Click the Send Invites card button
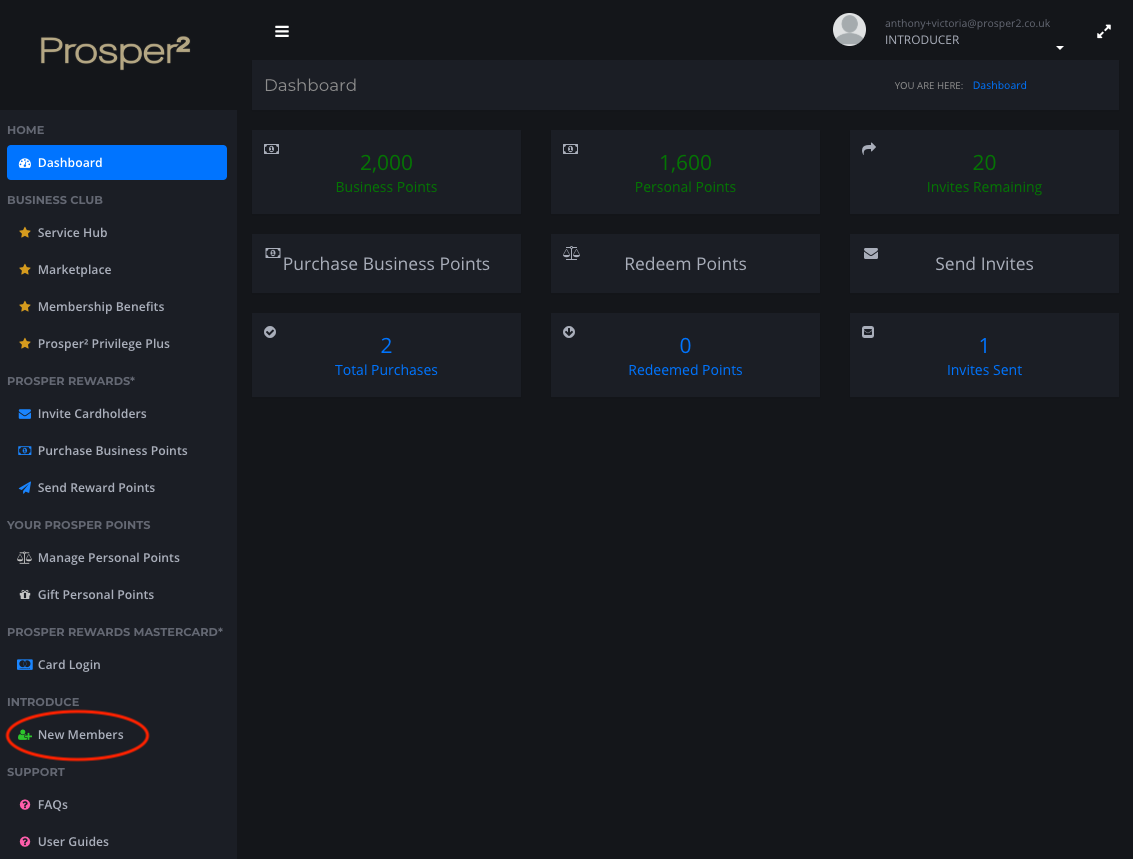Viewport: 1133px width, 859px height. tap(984, 264)
